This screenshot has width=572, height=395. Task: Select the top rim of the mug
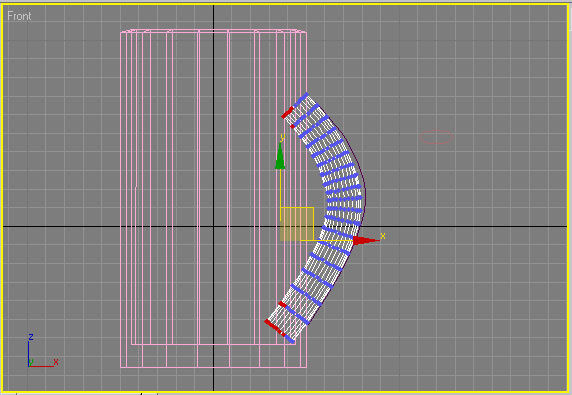[x=213, y=31]
